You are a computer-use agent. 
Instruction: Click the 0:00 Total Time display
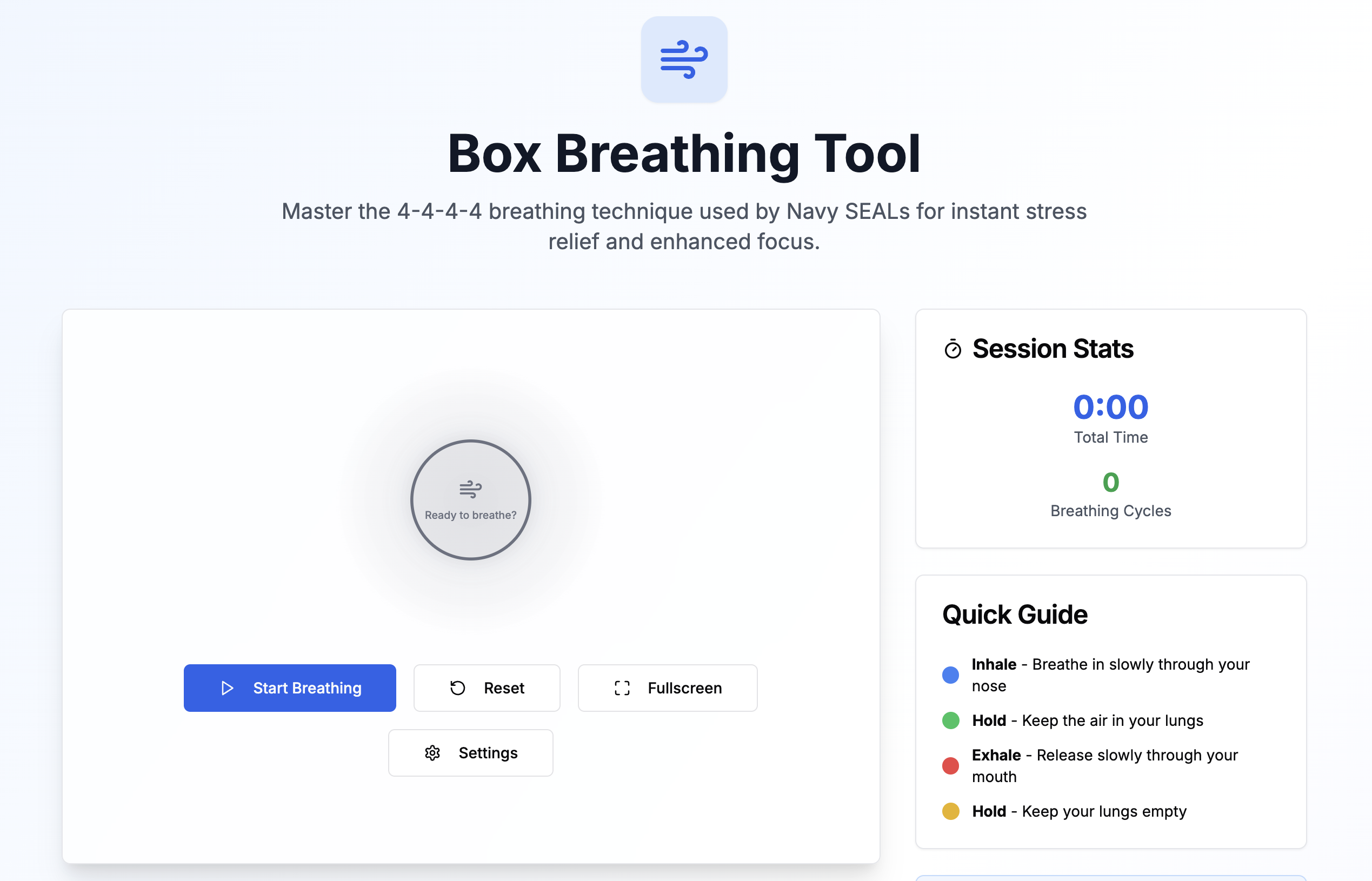1110,407
